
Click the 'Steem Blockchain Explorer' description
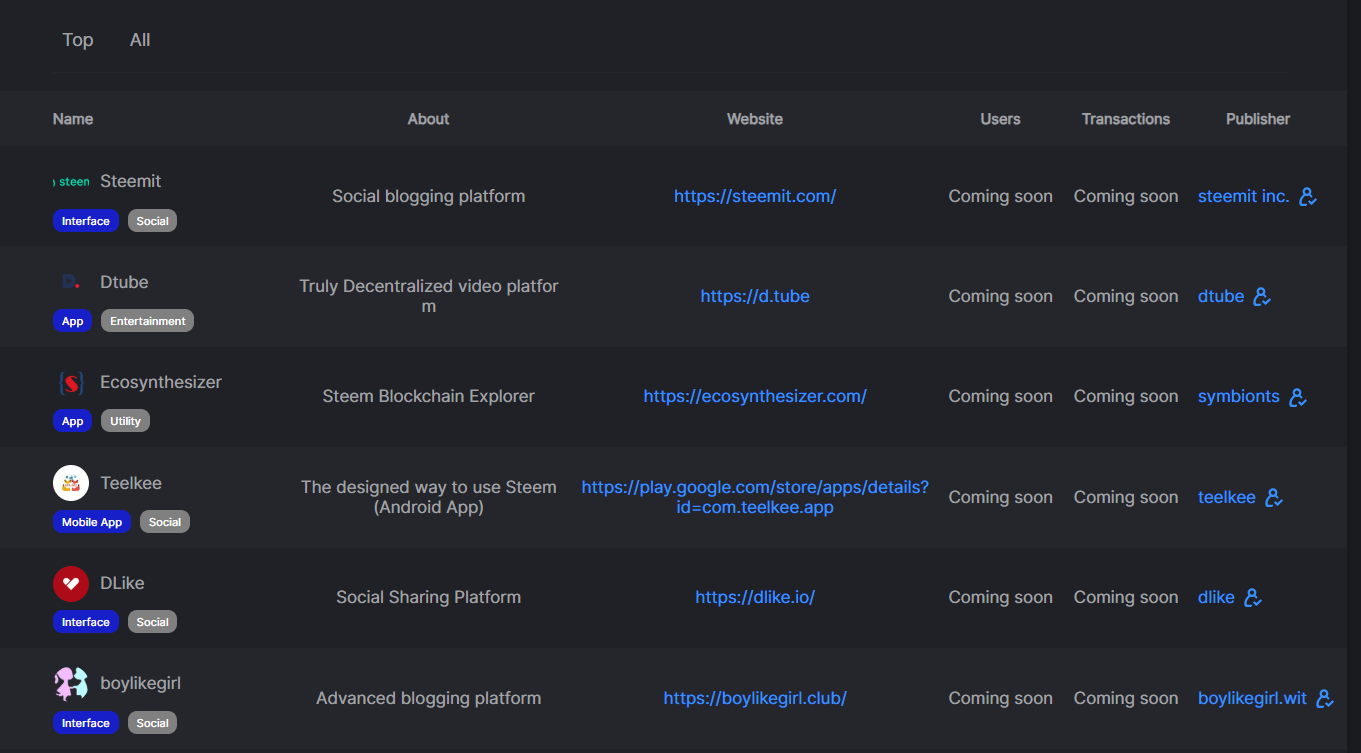[428, 396]
